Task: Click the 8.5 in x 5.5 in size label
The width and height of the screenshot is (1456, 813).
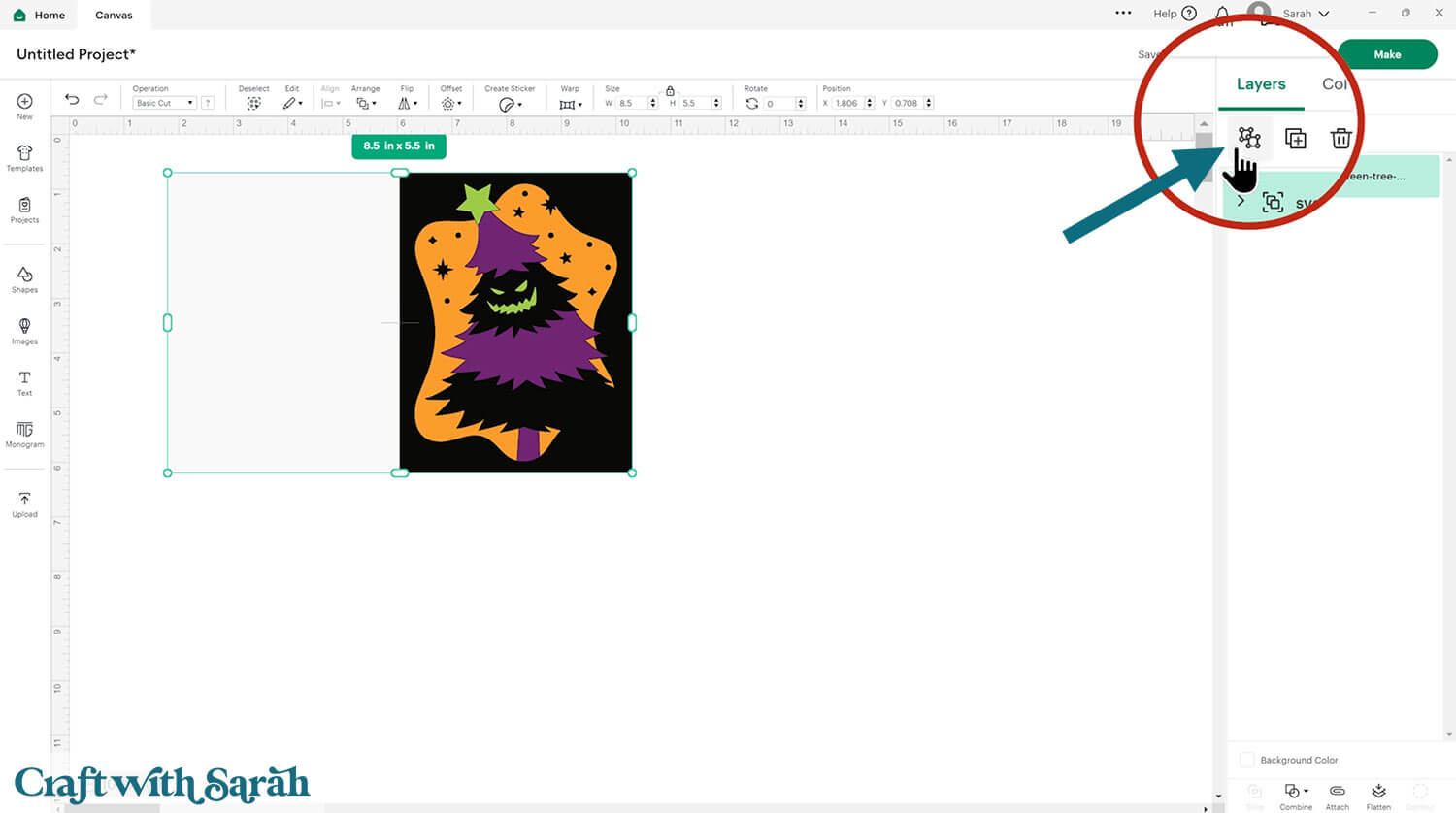Action: tap(399, 146)
